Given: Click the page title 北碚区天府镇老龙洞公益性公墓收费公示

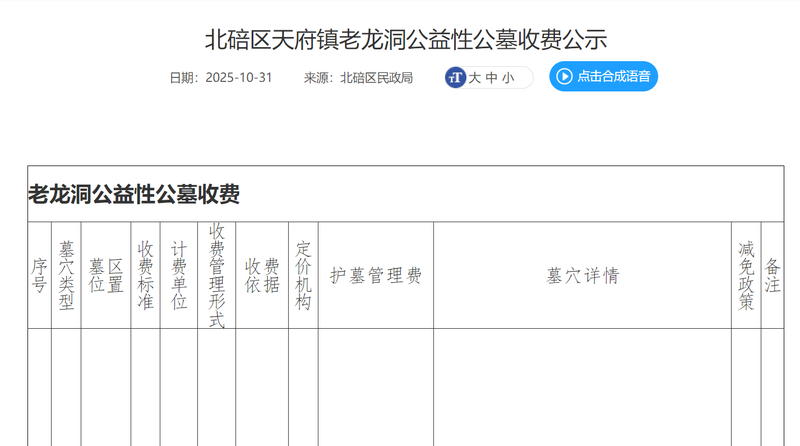Looking at the screenshot, I should pos(406,40).
